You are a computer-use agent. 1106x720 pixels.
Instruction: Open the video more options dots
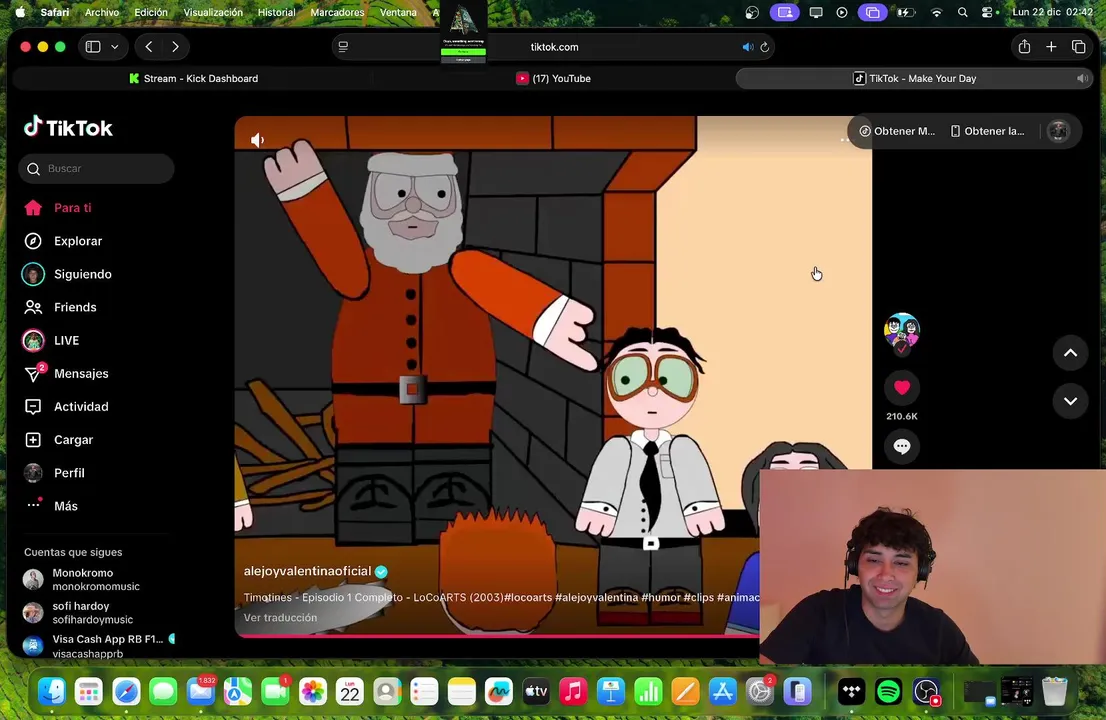(844, 140)
